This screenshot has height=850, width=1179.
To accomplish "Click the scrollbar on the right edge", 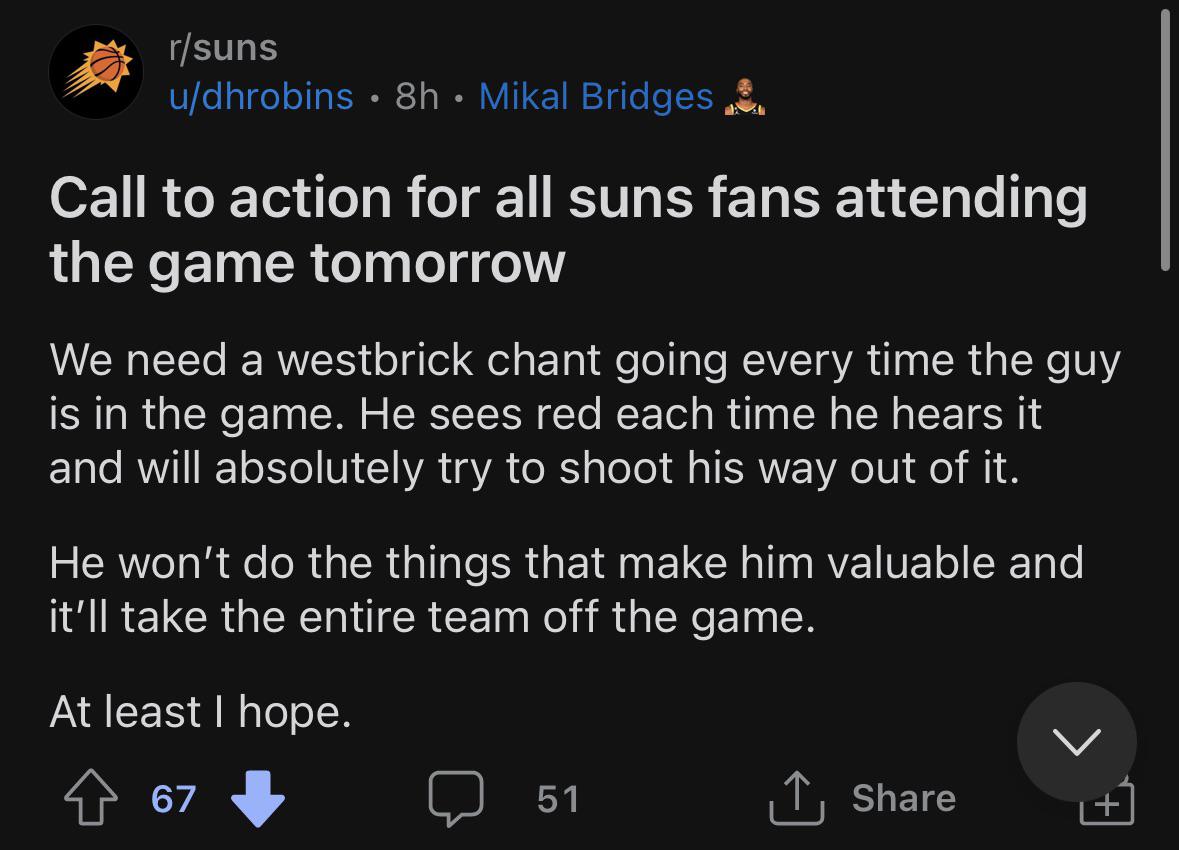I will (x=1165, y=140).
